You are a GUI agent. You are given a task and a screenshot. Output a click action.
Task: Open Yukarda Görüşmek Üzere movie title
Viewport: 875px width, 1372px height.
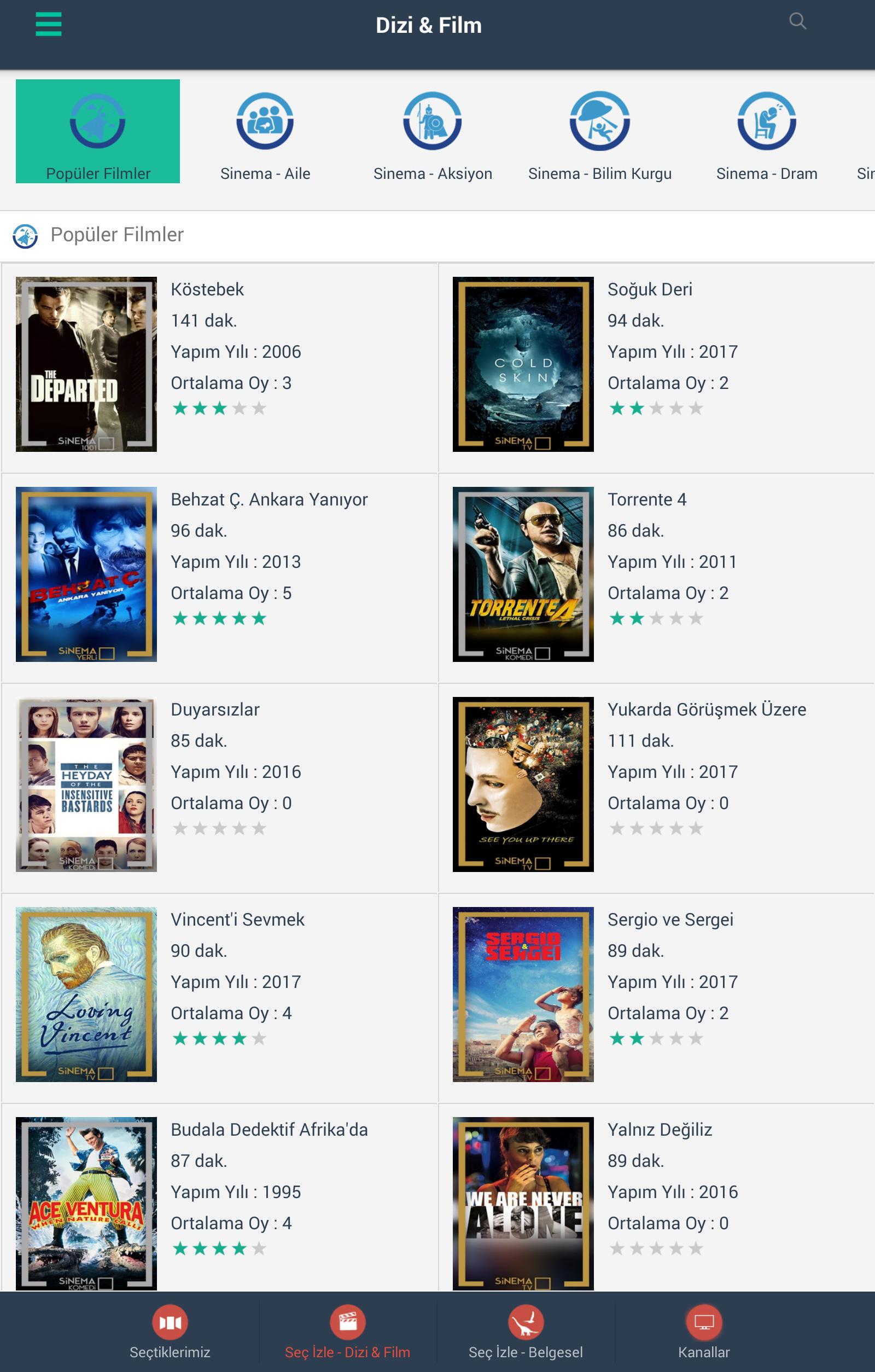coord(707,710)
